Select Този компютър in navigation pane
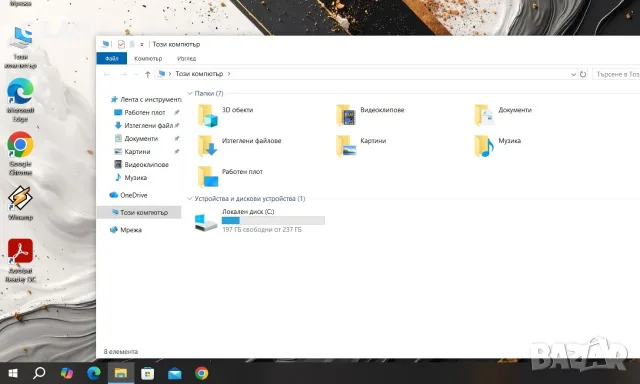640x384 pixels. tap(140, 212)
